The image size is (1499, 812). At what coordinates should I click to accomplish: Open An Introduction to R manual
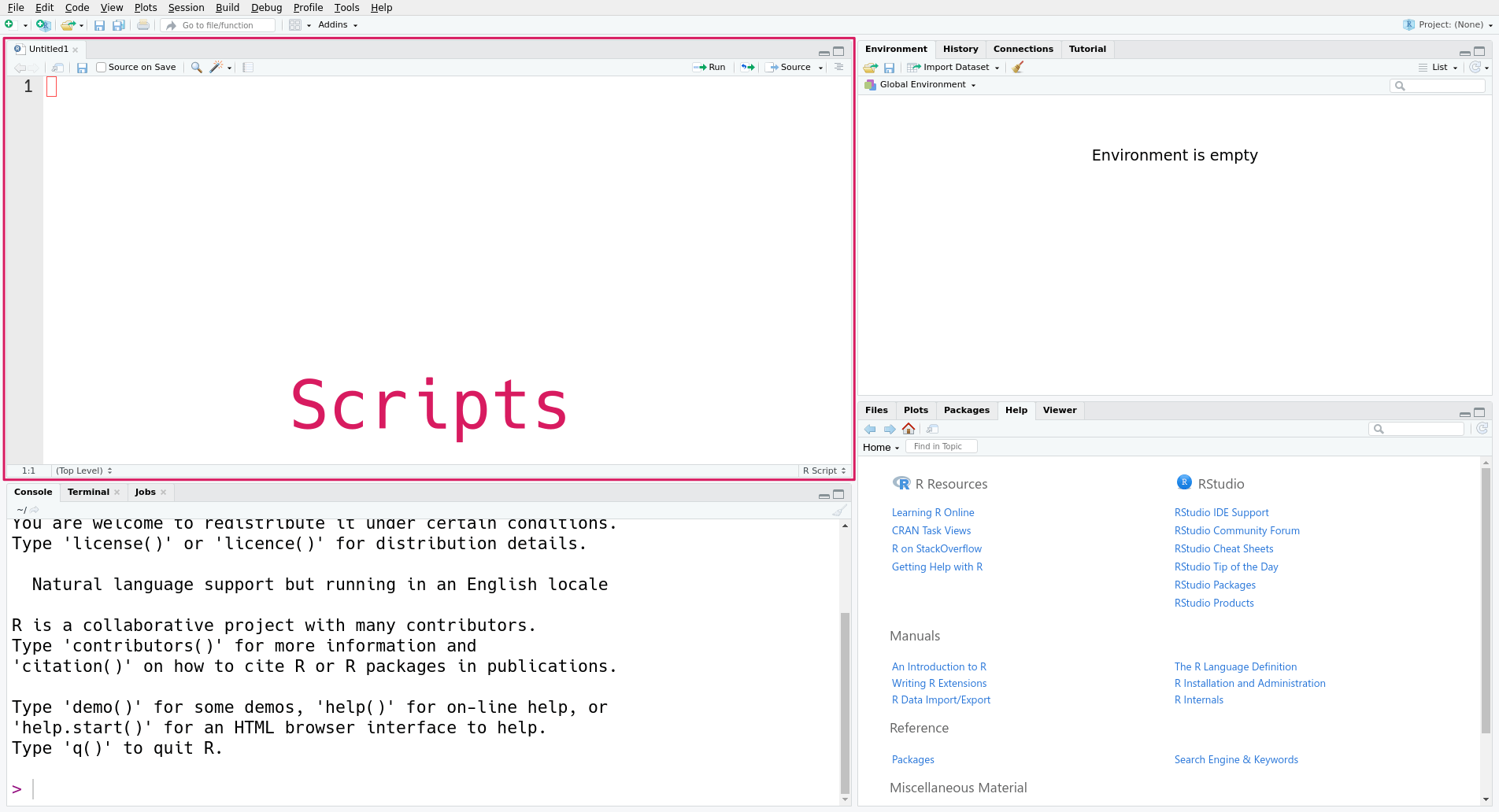coord(938,666)
